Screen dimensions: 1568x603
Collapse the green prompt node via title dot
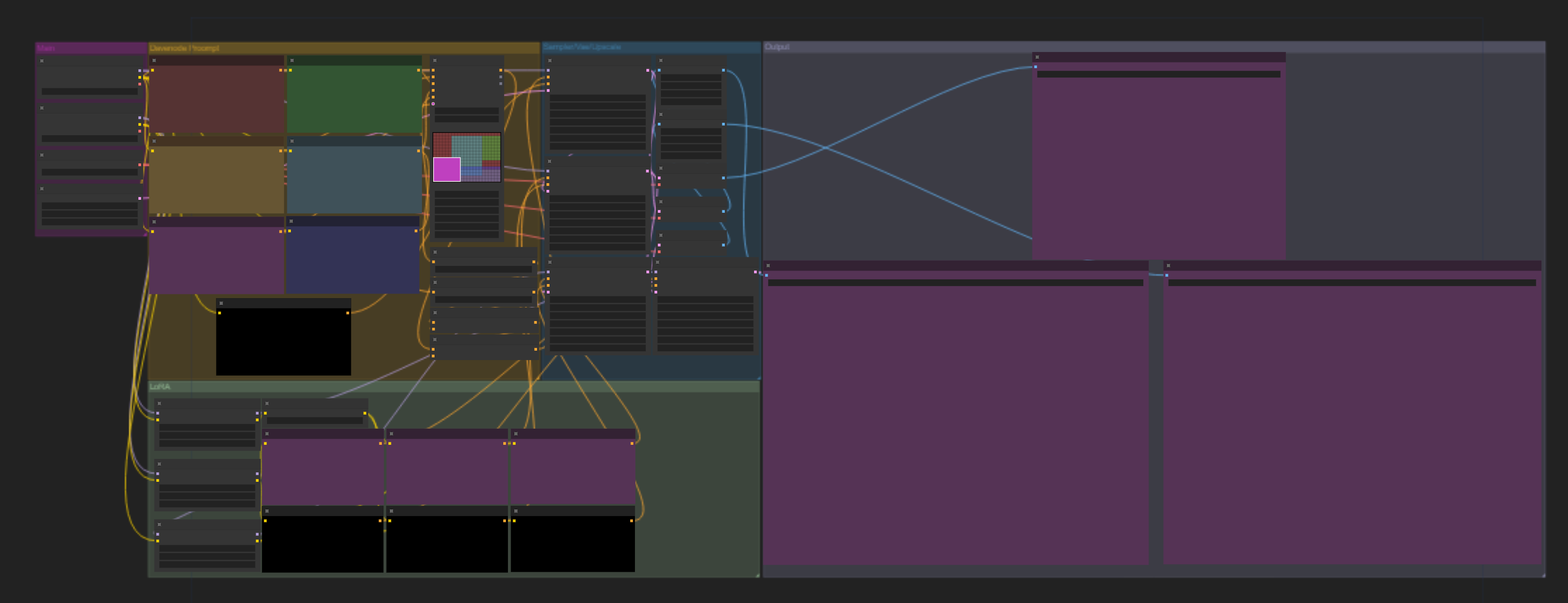[292, 61]
